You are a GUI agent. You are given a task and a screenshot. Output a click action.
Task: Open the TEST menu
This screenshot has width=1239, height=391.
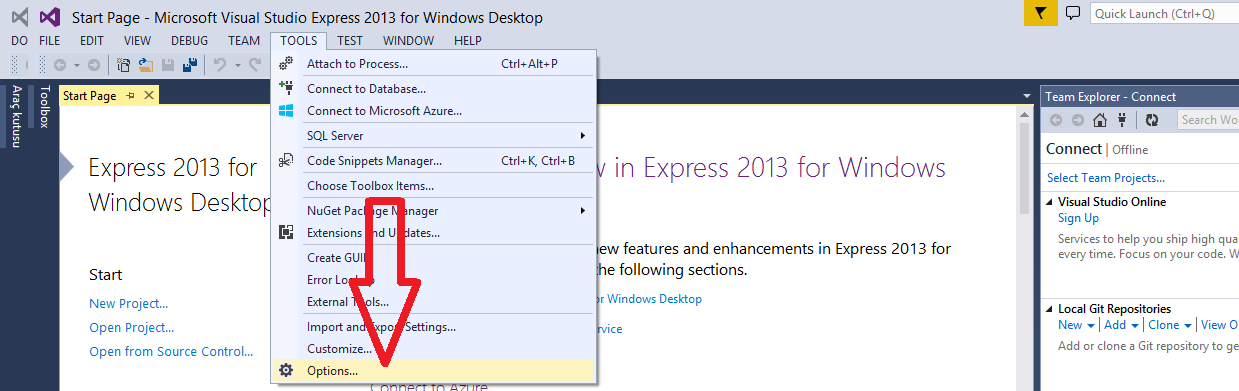350,41
